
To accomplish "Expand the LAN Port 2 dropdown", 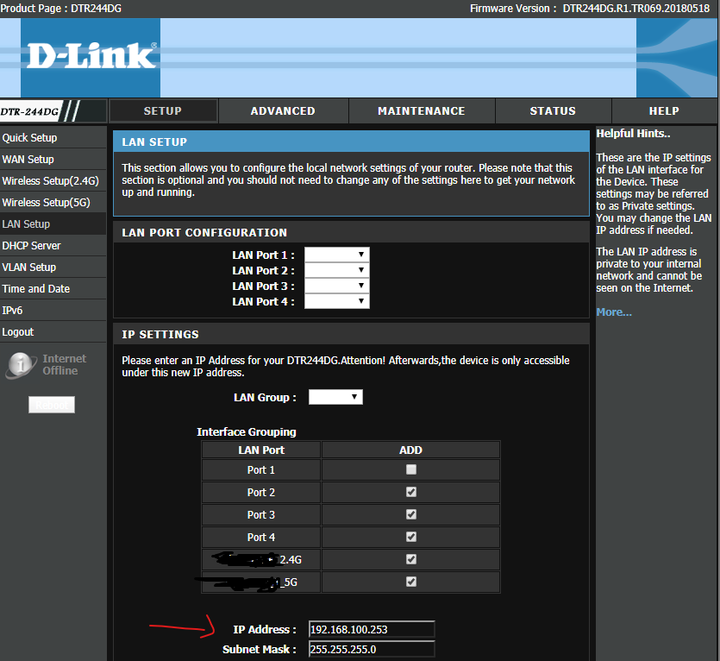I will (x=337, y=270).
